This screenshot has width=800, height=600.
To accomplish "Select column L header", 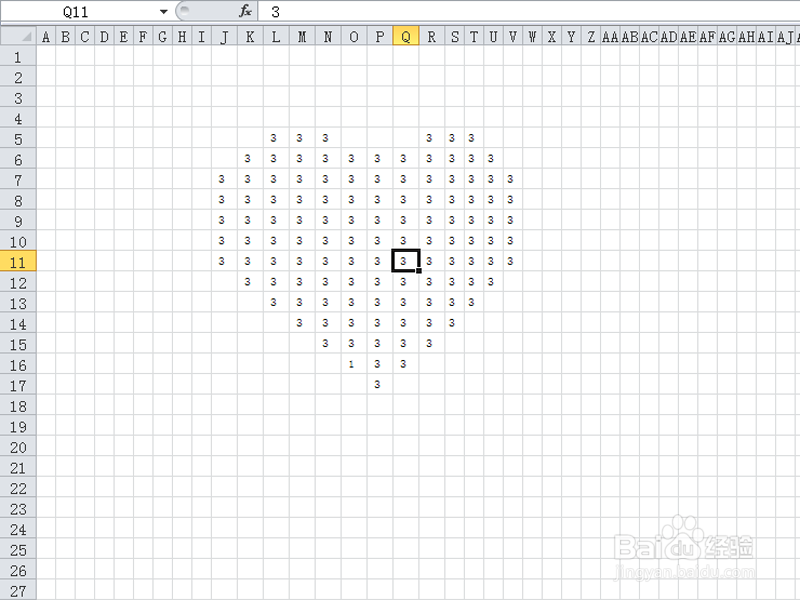I will (x=276, y=36).
